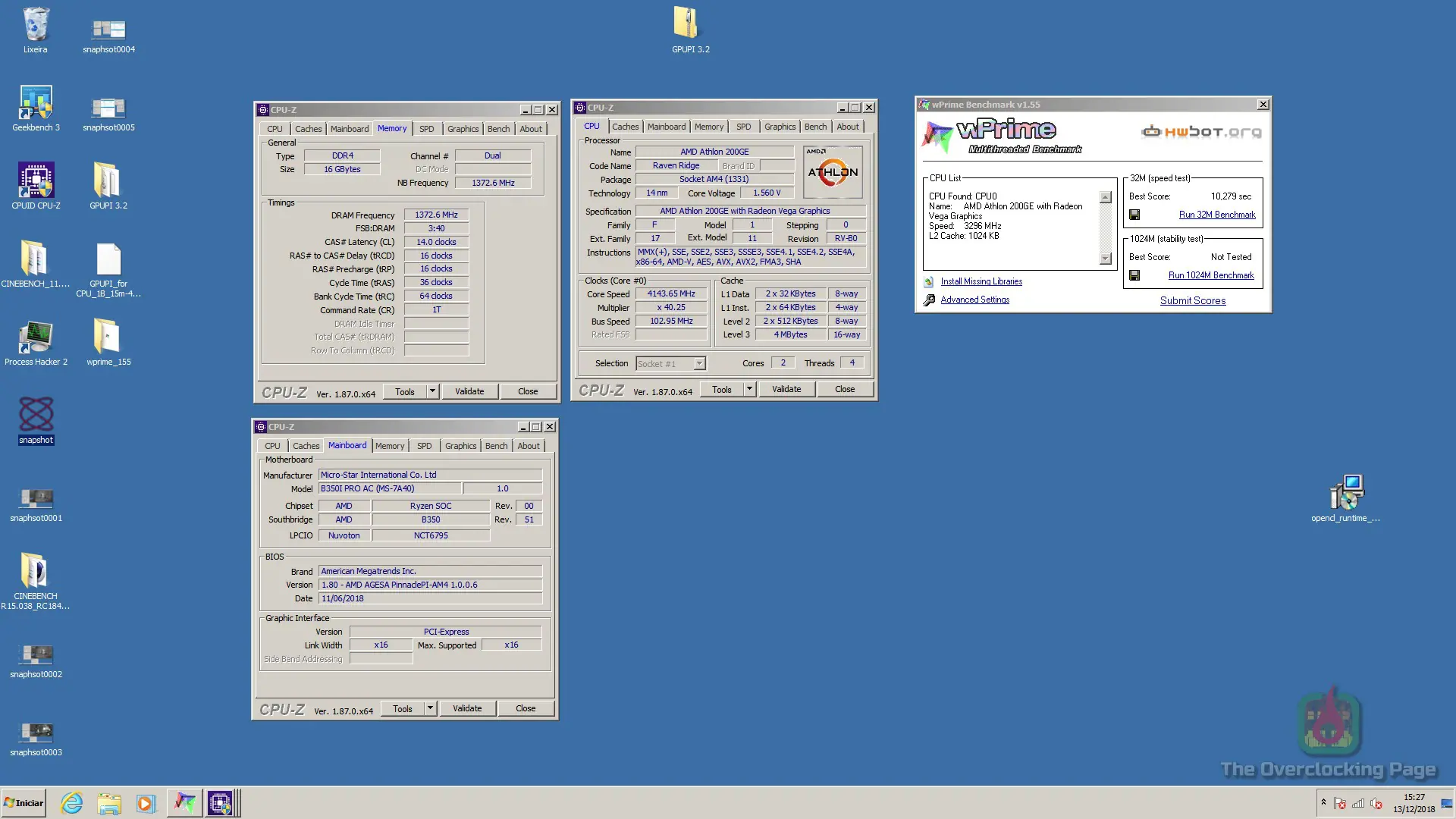Screen dimensions: 1456x819
Task: Expand Tools dropdown arrow in Mainboard CPU-Z window
Action: 430,708
